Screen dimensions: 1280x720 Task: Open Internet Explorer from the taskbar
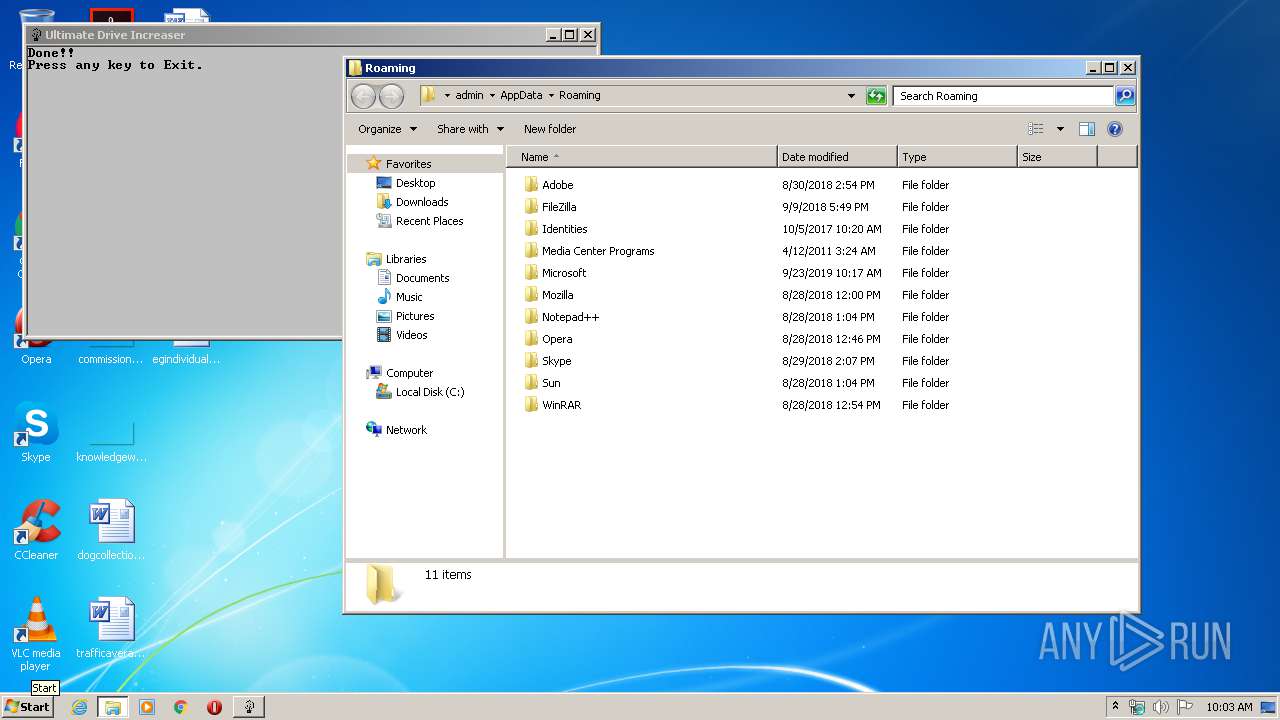tap(79, 707)
